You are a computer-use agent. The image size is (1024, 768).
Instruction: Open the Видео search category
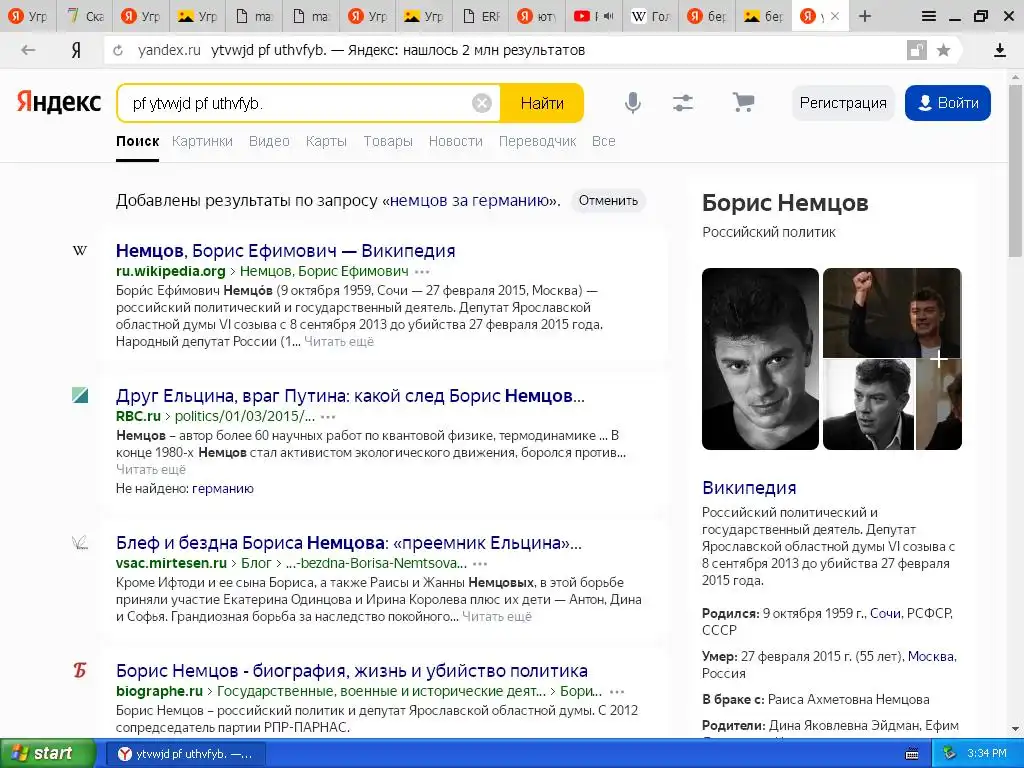[269, 141]
